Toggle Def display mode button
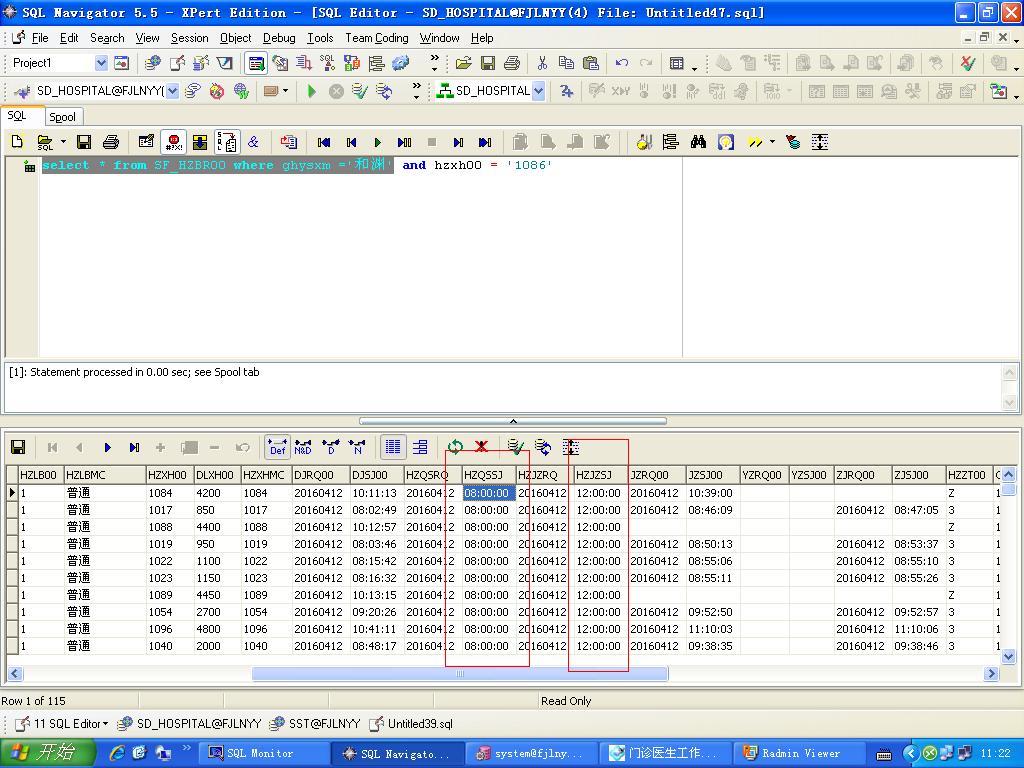This screenshot has width=1024, height=768. coord(277,447)
